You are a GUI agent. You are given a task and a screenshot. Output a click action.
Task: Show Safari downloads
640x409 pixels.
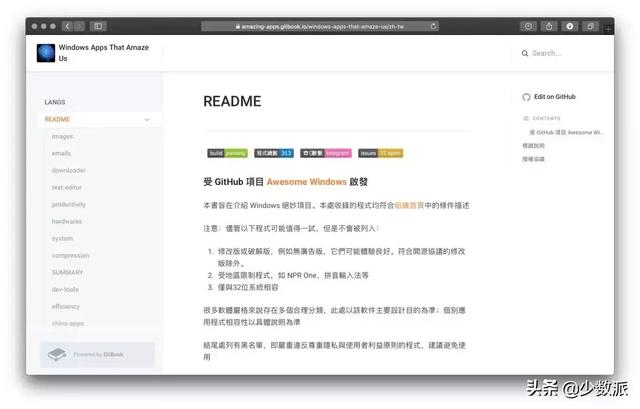click(x=570, y=26)
